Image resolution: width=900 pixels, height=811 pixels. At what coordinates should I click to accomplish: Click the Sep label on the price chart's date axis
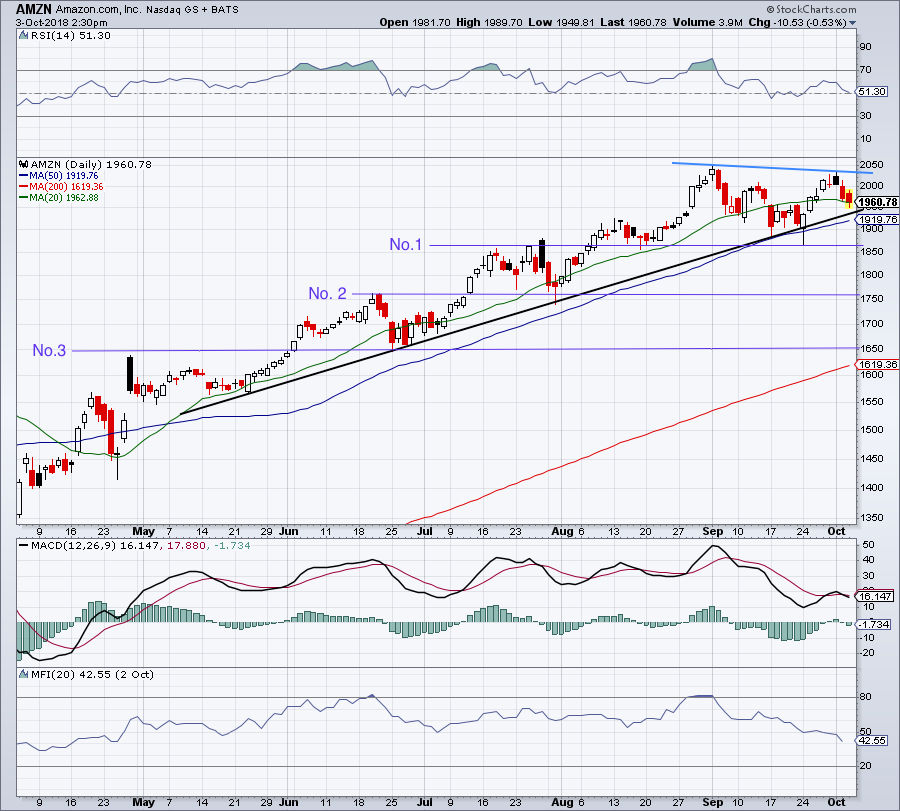point(712,531)
